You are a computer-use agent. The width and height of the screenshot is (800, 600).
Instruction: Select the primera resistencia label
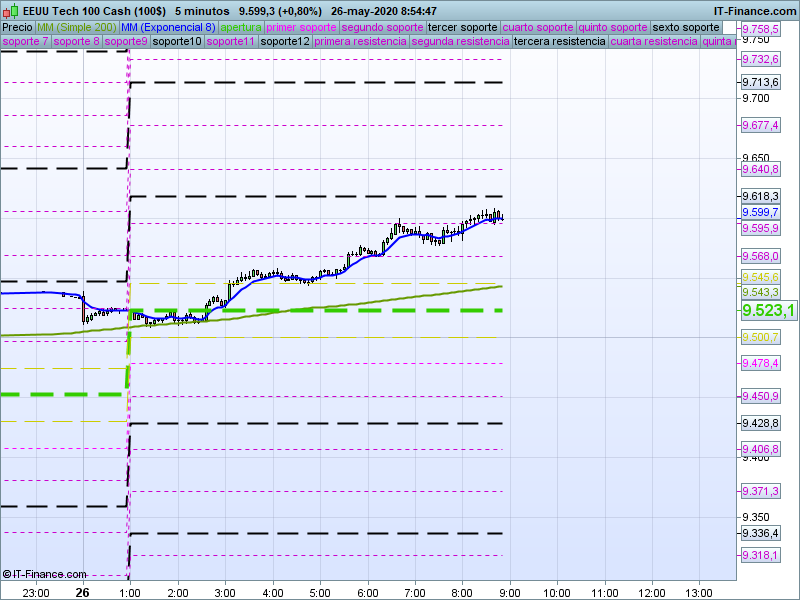pos(360,42)
